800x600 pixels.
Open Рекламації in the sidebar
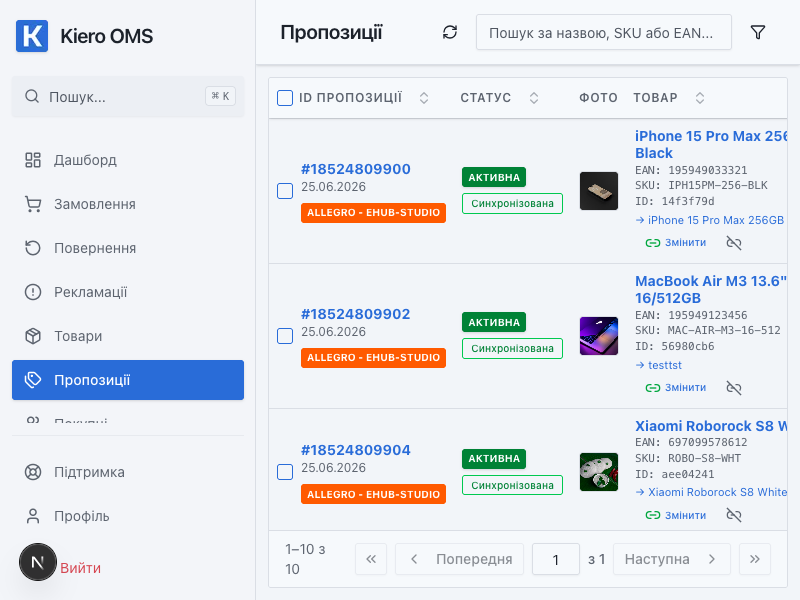tap(128, 292)
